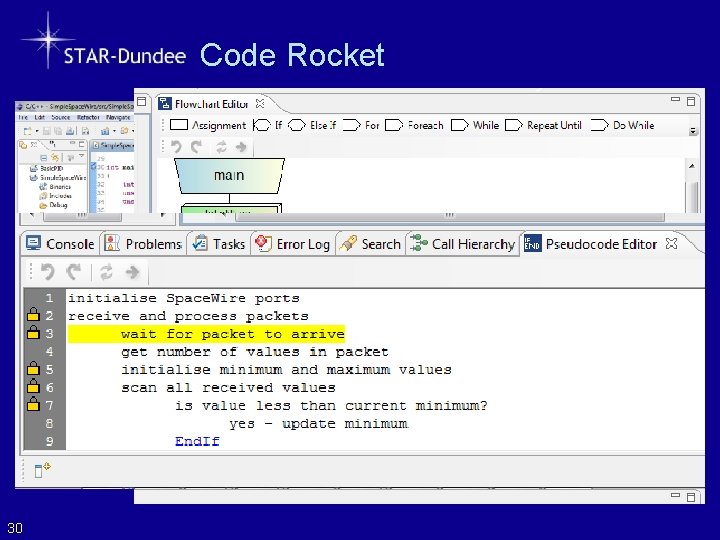
Task: Select the Else If flowchart shape
Action: tap(312, 125)
